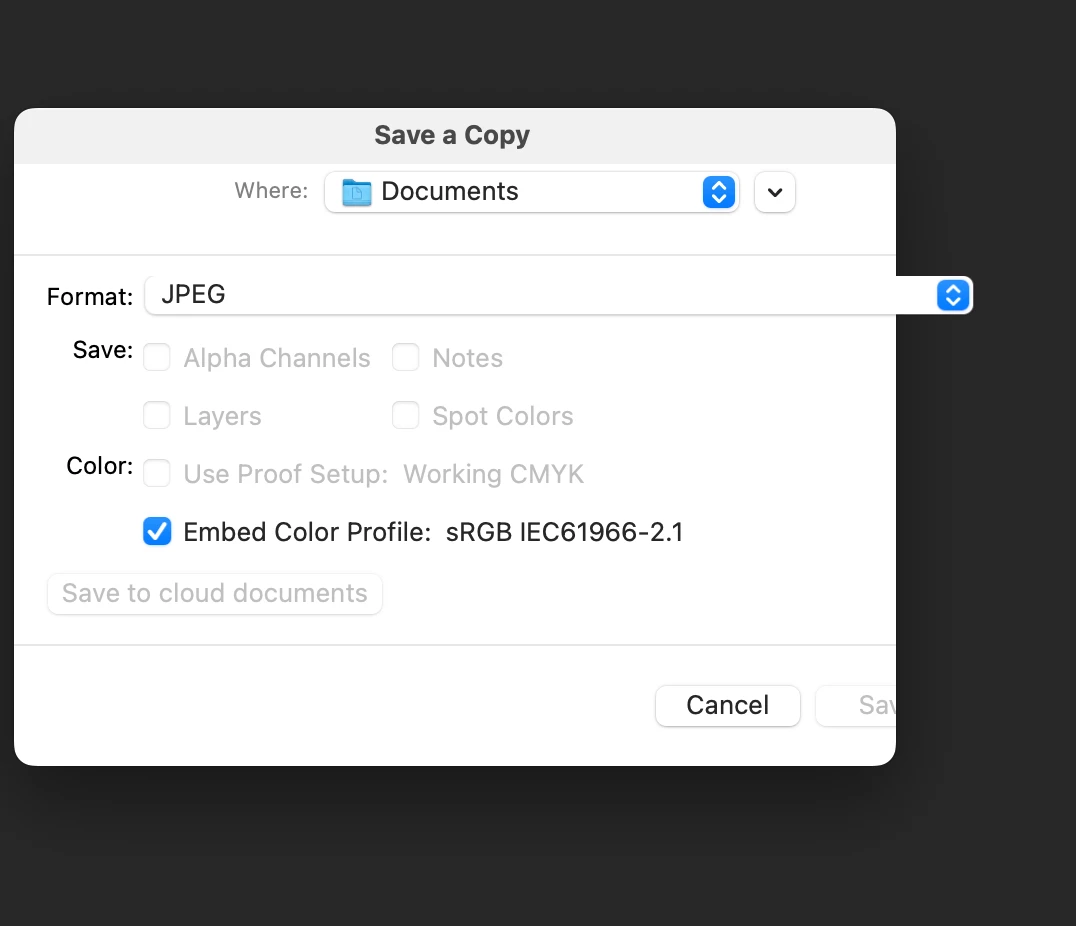
Task: Click Save to cloud documents button
Action: pos(215,594)
